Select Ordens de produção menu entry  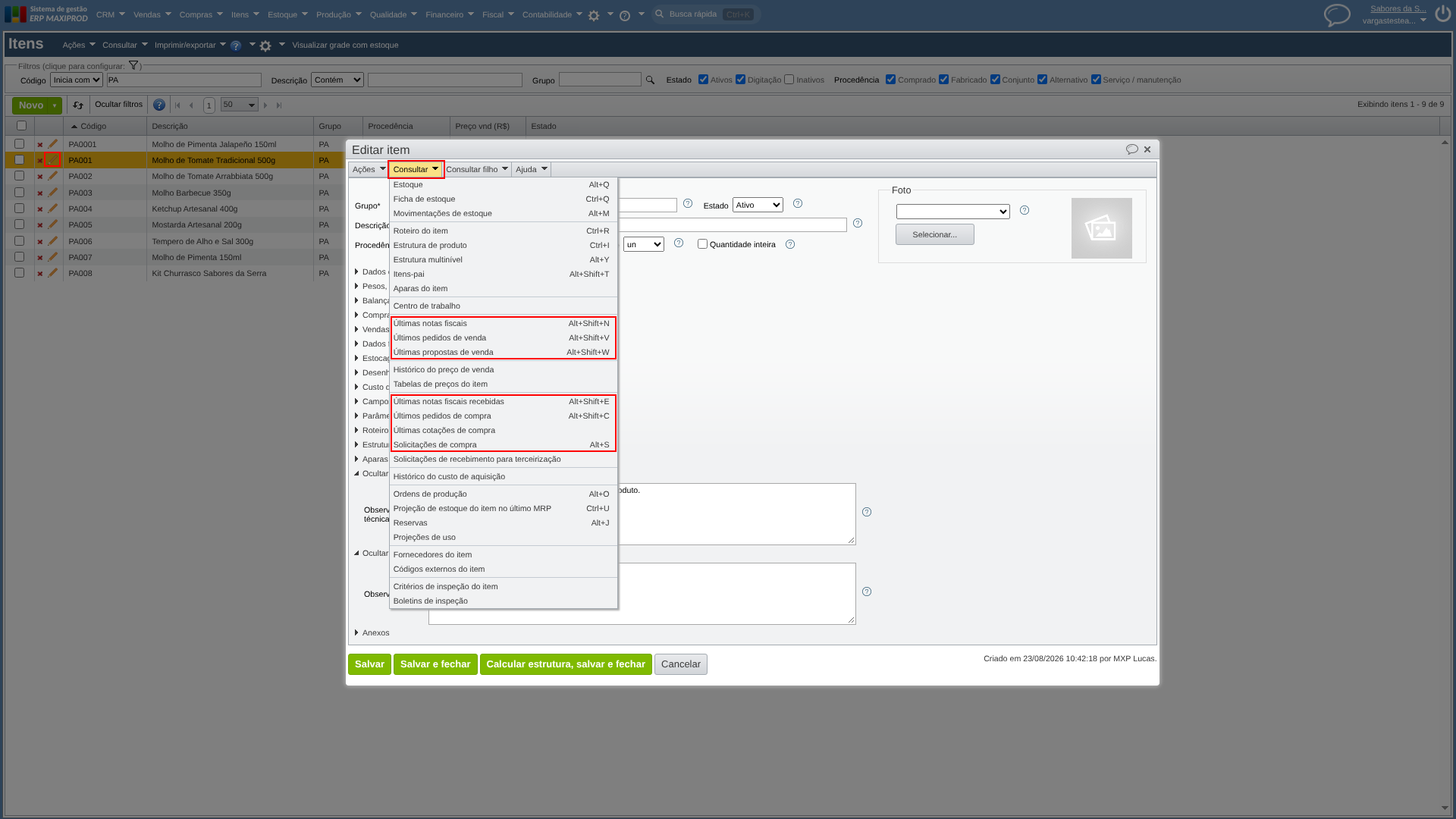pos(503,494)
